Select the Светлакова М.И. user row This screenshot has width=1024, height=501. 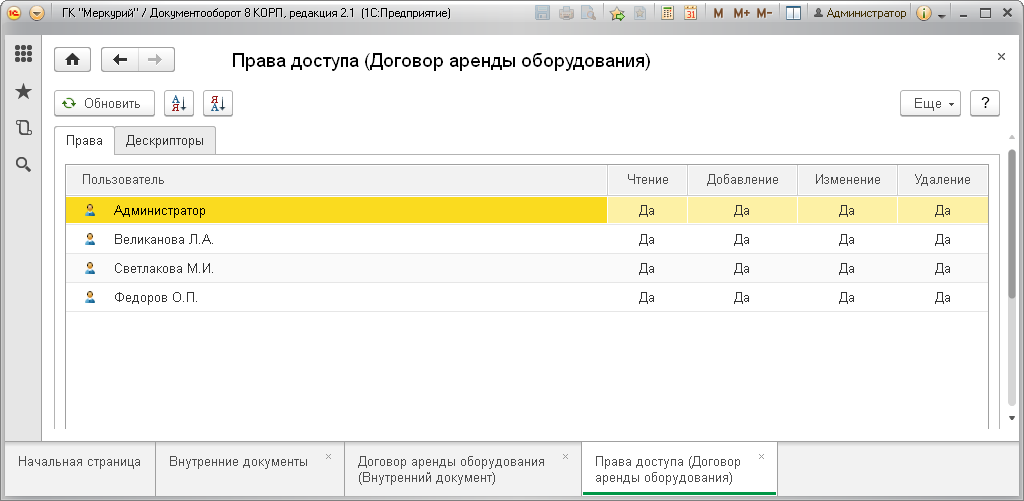527,268
